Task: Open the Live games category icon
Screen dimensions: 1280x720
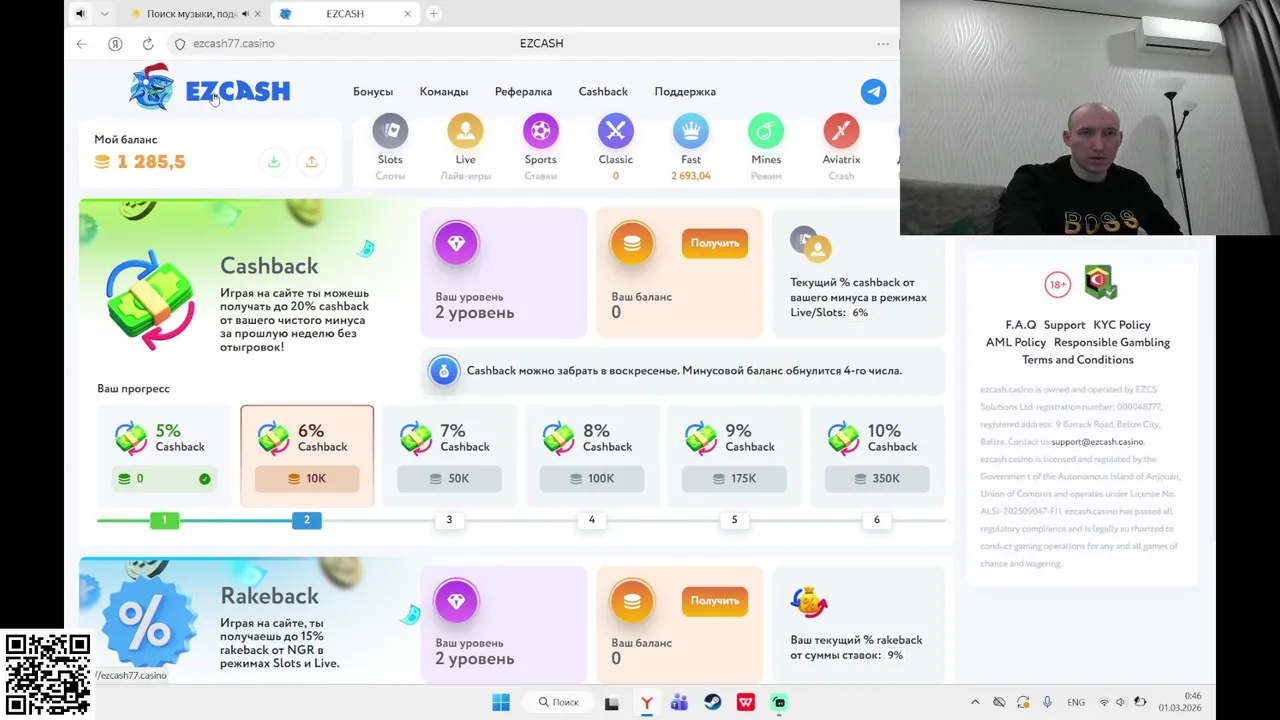Action: click(465, 131)
